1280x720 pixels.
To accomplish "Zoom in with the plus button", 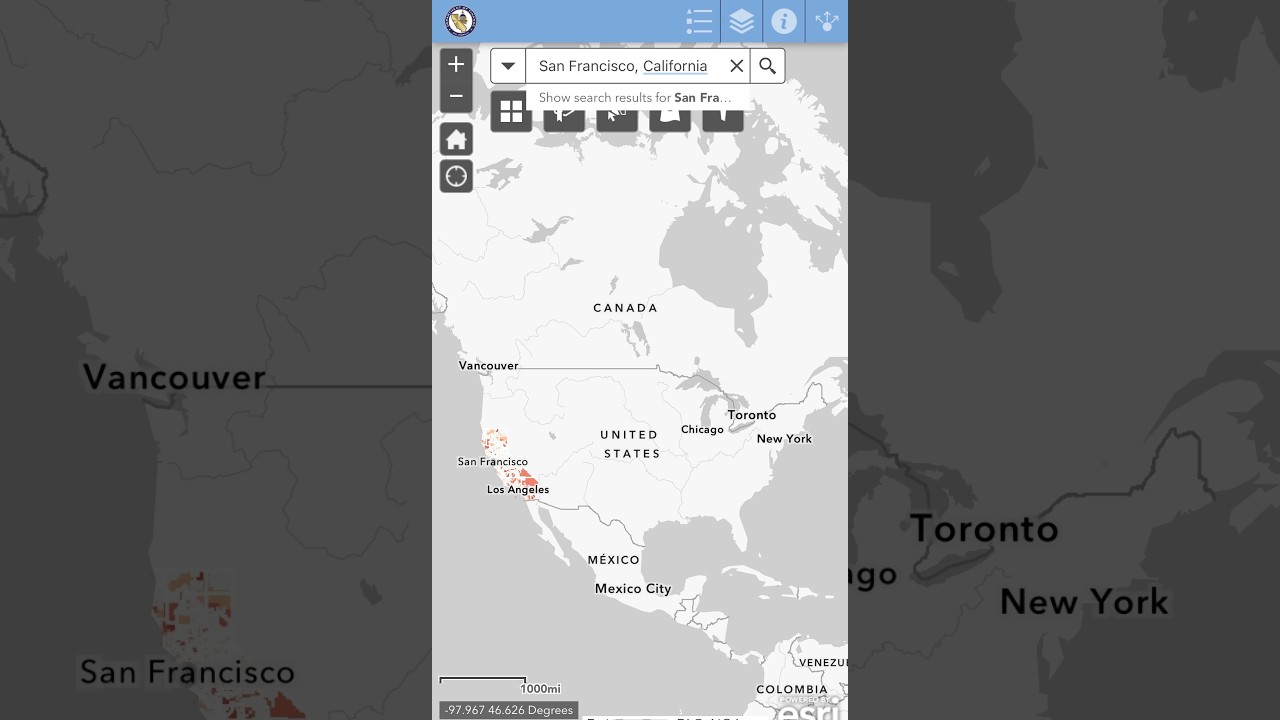I will coord(456,64).
